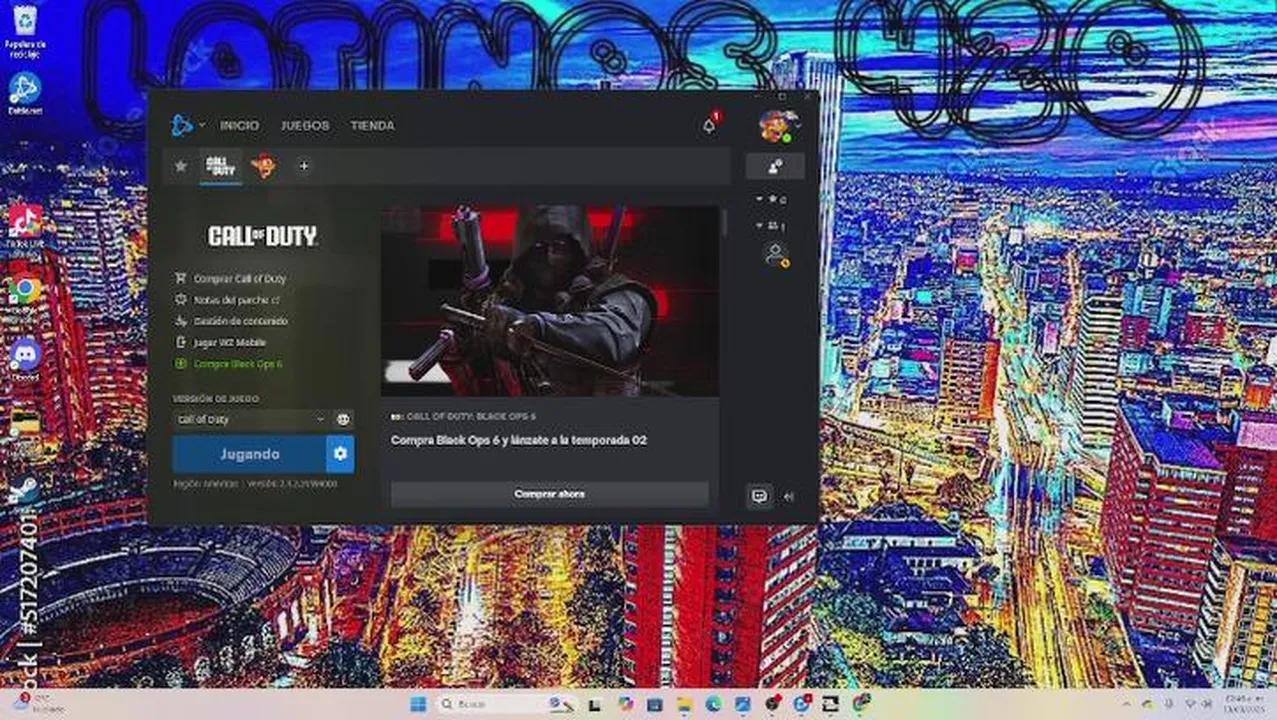This screenshot has width=1277, height=720.
Task: Open the user profile avatar menu
Action: (775, 126)
